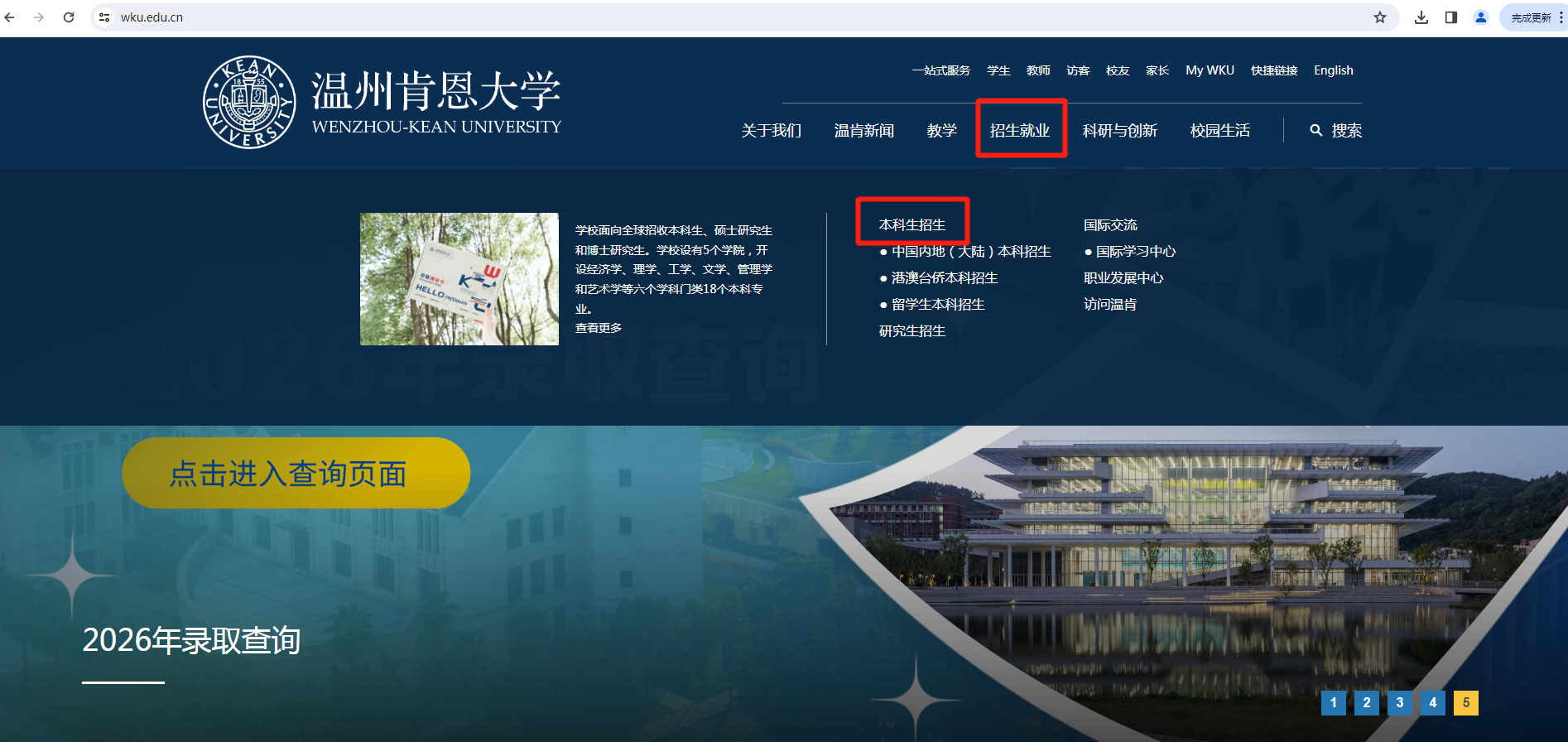Select 国际交流 submenu item

(x=1110, y=225)
